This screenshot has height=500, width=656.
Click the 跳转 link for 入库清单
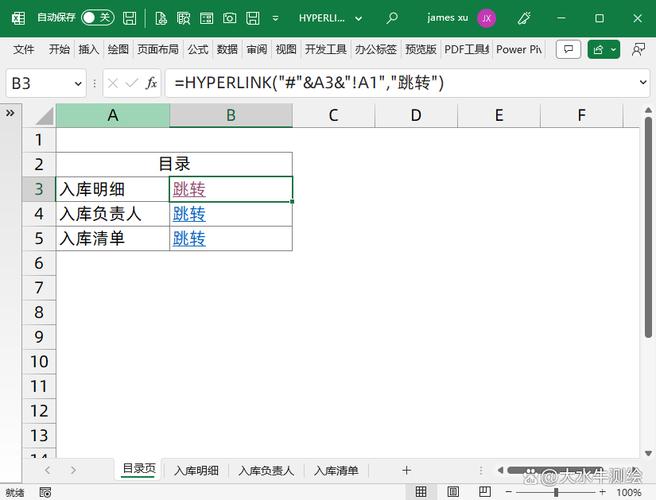click(x=189, y=238)
